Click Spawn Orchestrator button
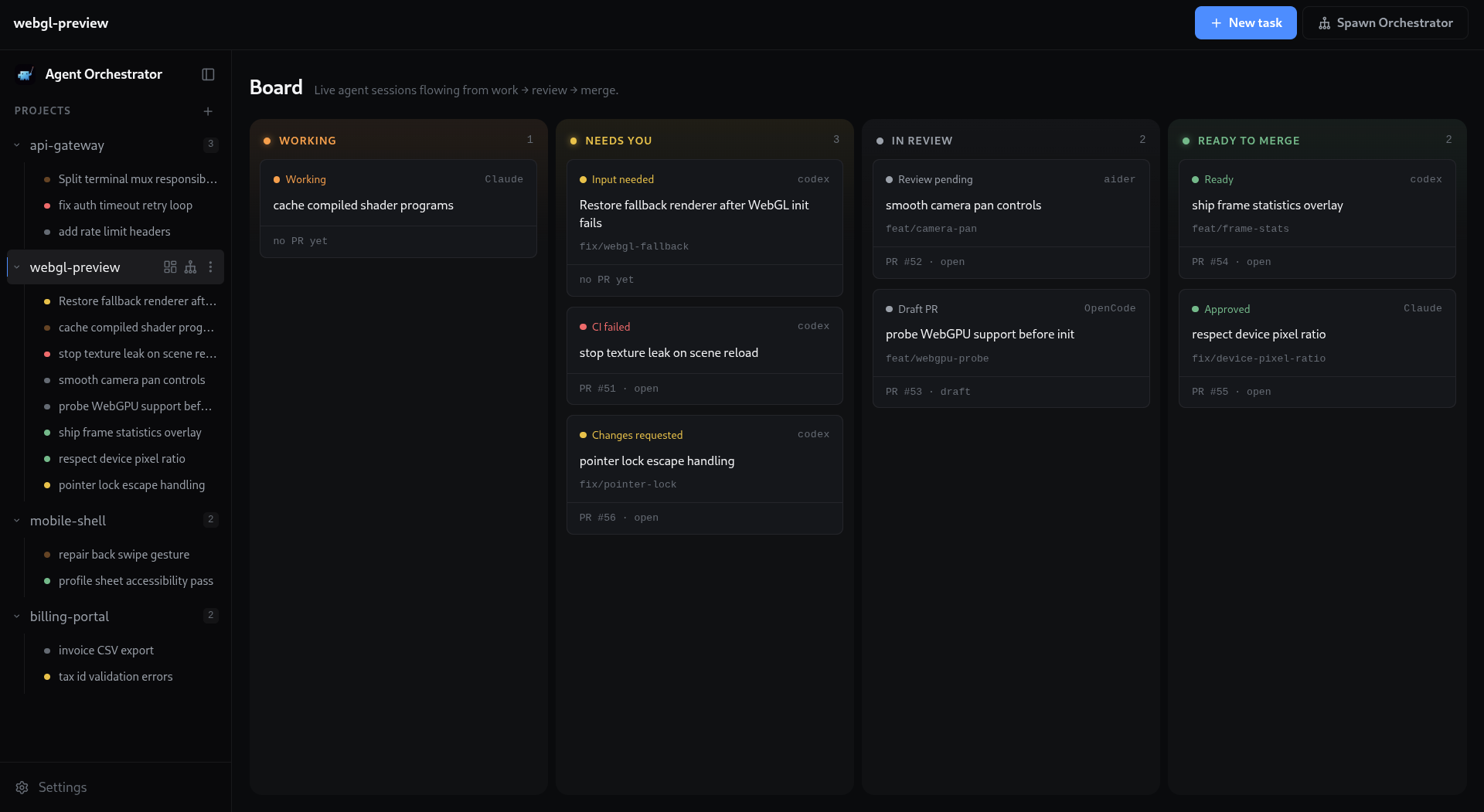1484x812 pixels. coord(1385,23)
